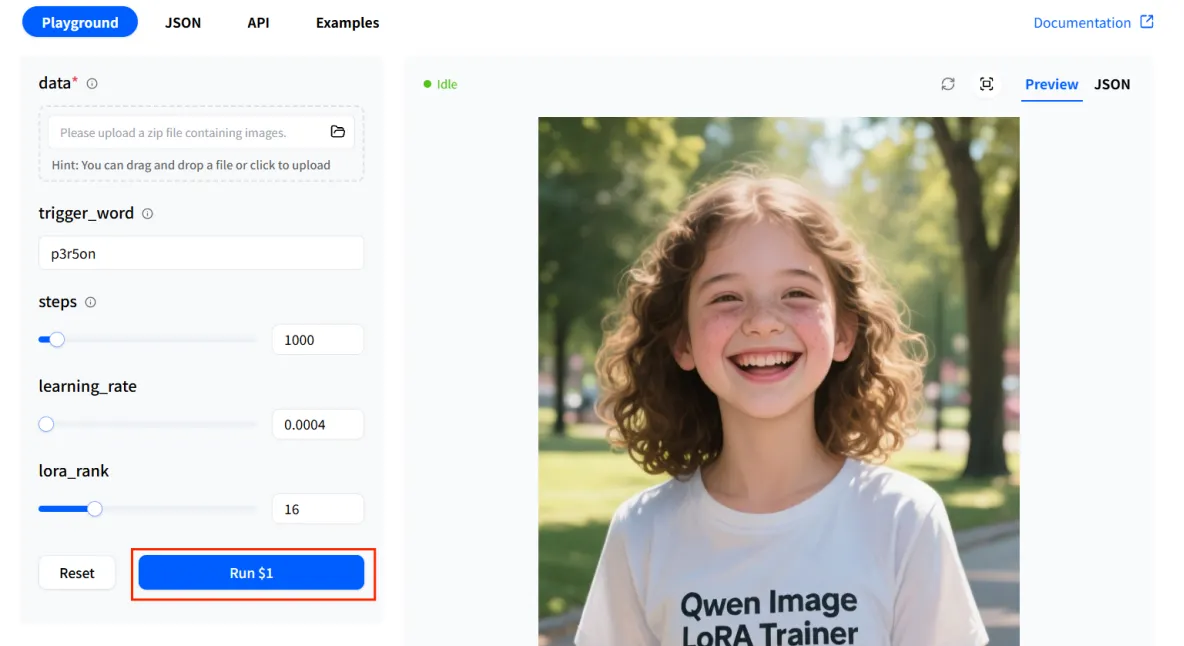Click the folder upload icon
The height and width of the screenshot is (646, 1184).
tap(338, 132)
